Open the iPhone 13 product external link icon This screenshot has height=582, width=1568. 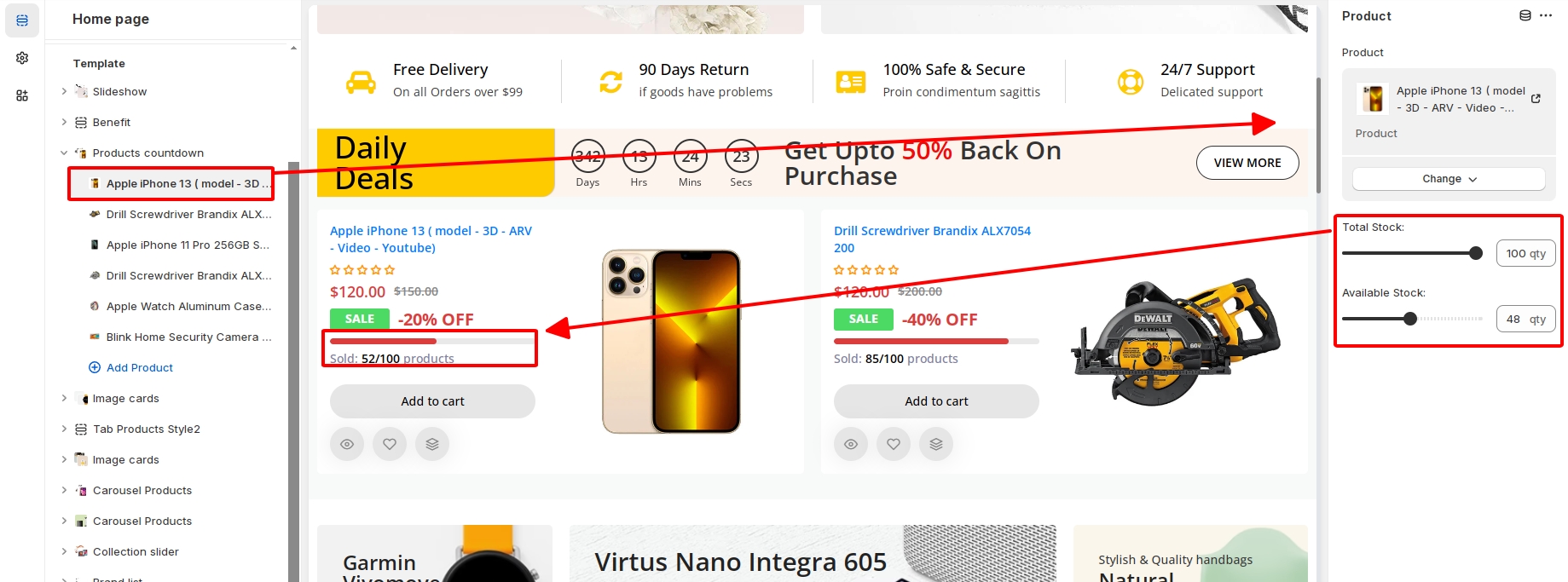coord(1536,99)
